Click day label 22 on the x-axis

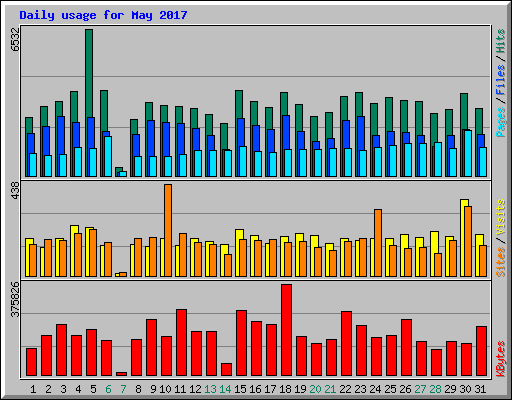[345, 389]
